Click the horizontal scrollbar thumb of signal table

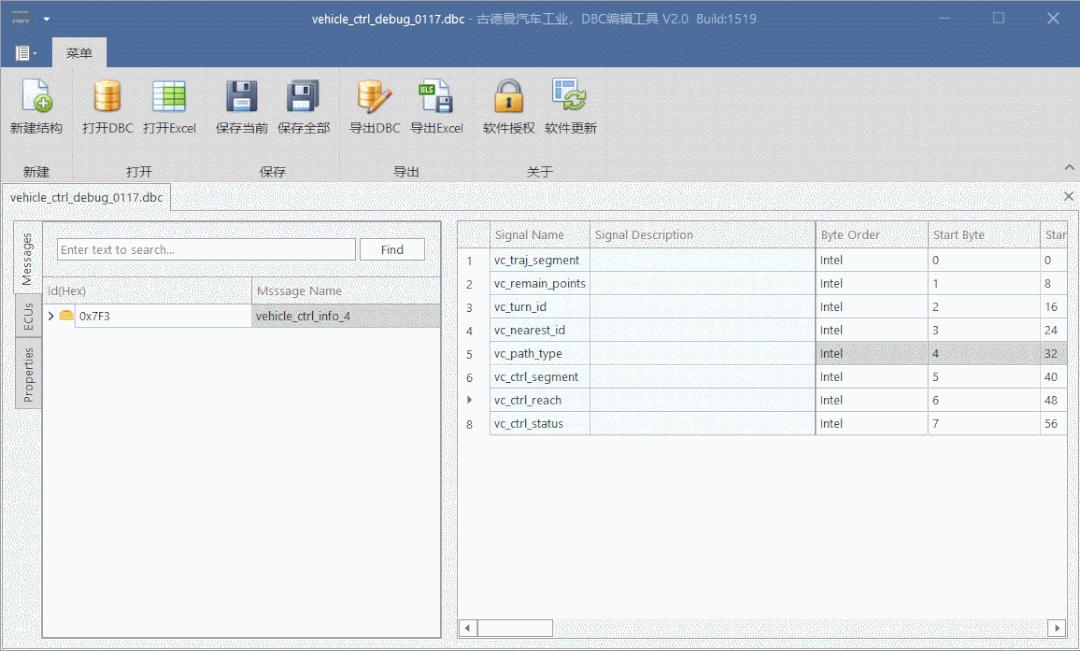coord(515,628)
